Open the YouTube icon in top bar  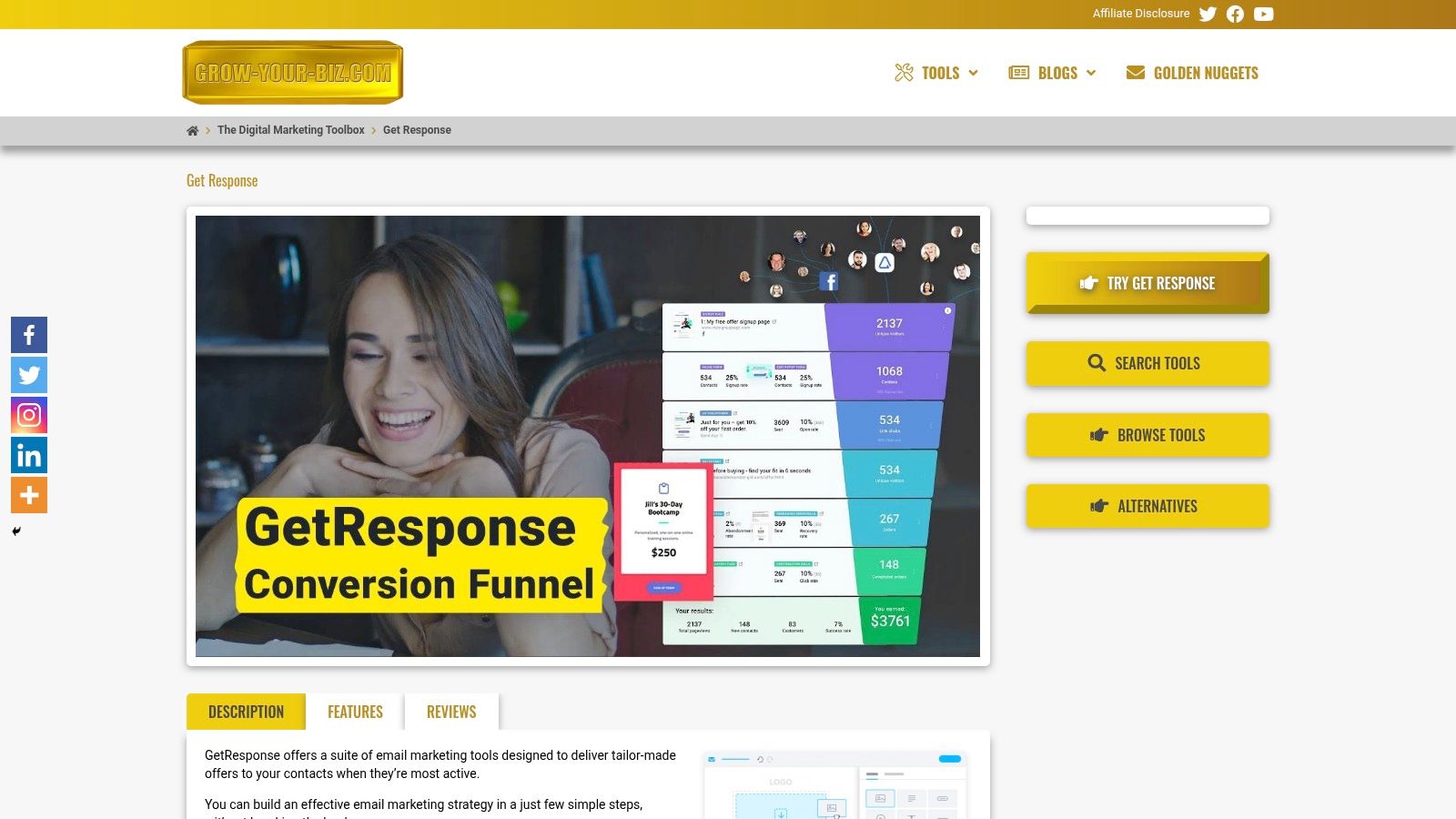pos(1263,14)
